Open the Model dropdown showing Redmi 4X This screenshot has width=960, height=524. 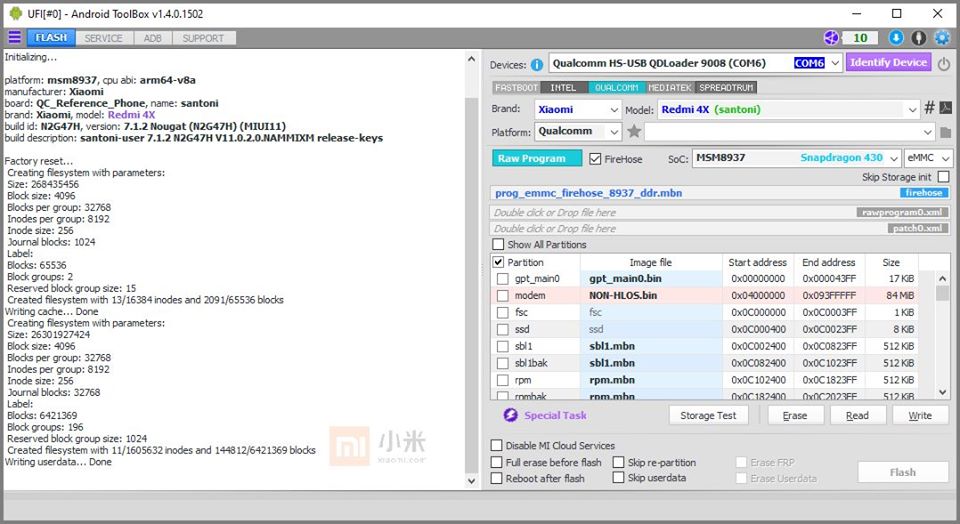788,110
